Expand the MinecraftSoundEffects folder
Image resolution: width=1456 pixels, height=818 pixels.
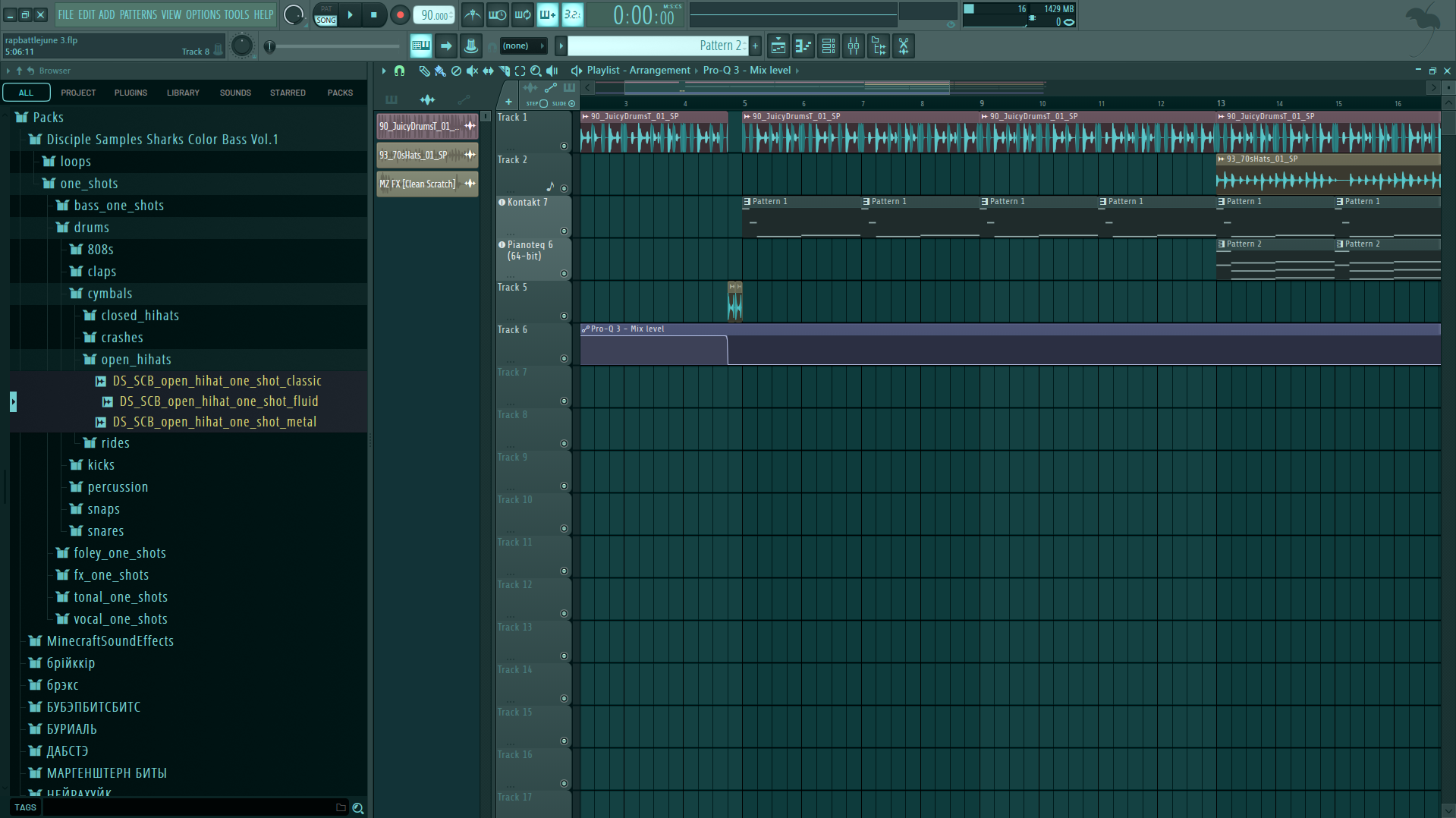pos(35,641)
